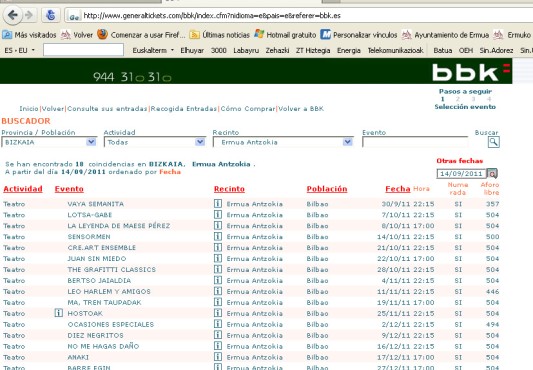Viewport: 533px width, 370px height.
Task: Open venue info icon in the HOSTOAK row
Action: (x=218, y=313)
